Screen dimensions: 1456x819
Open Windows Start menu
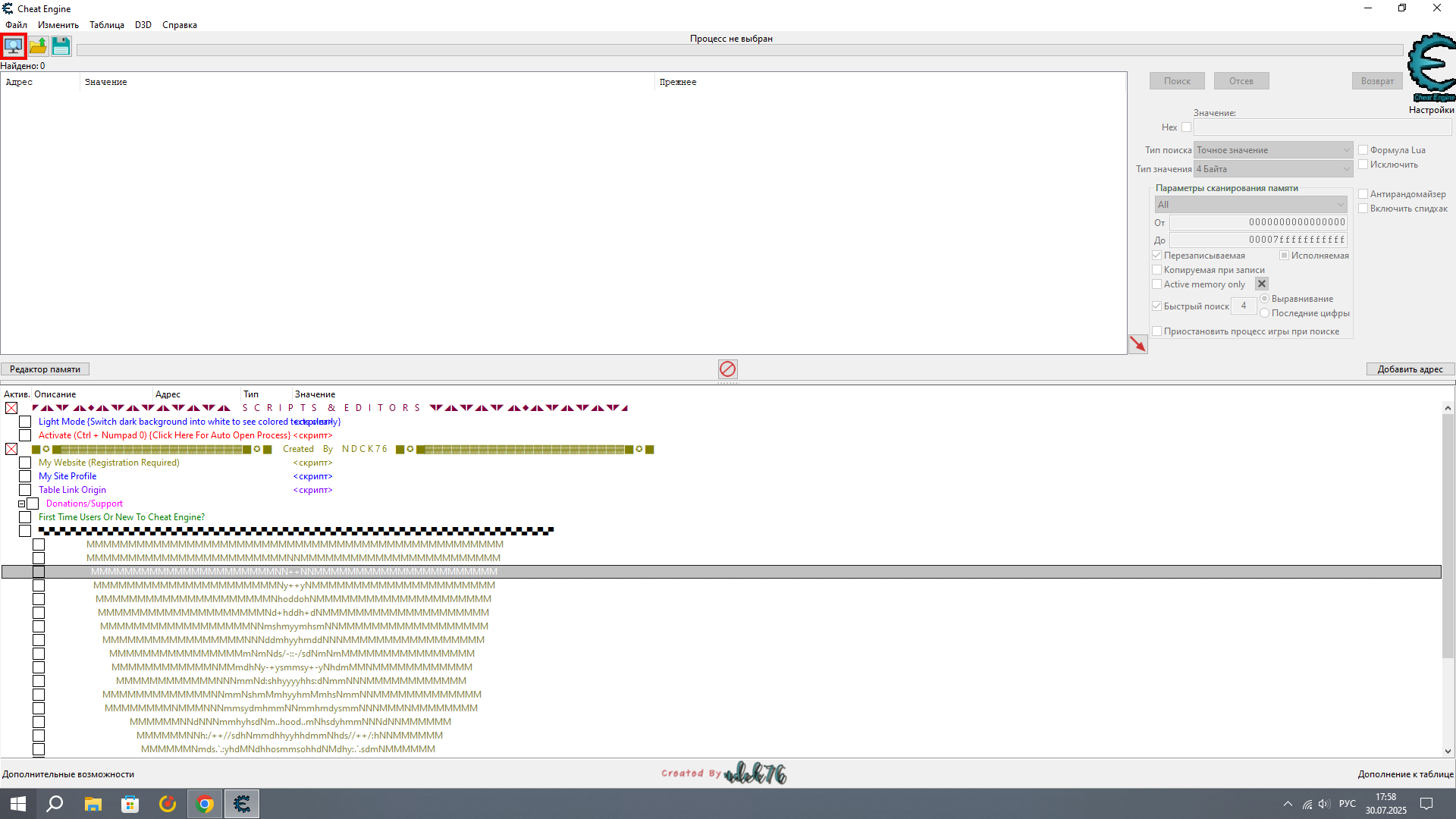(x=17, y=804)
